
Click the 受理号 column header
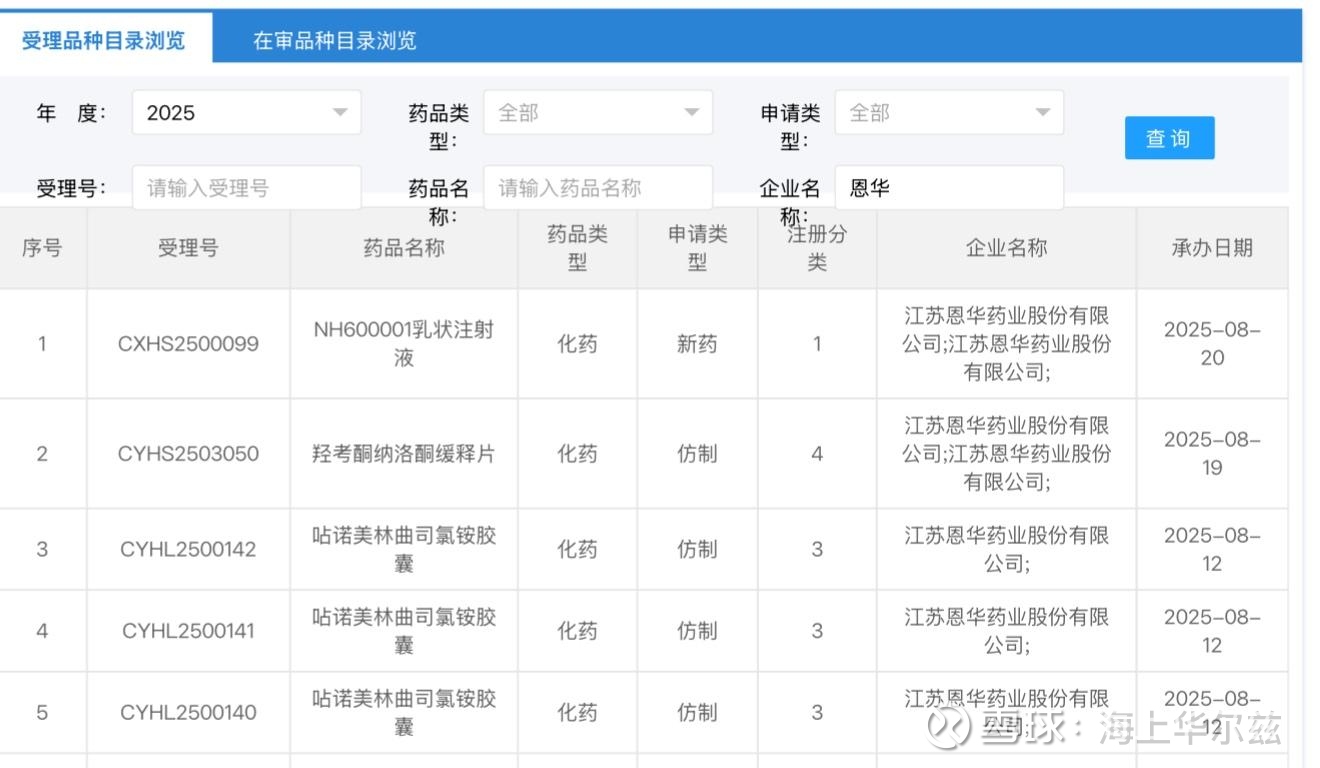point(188,248)
